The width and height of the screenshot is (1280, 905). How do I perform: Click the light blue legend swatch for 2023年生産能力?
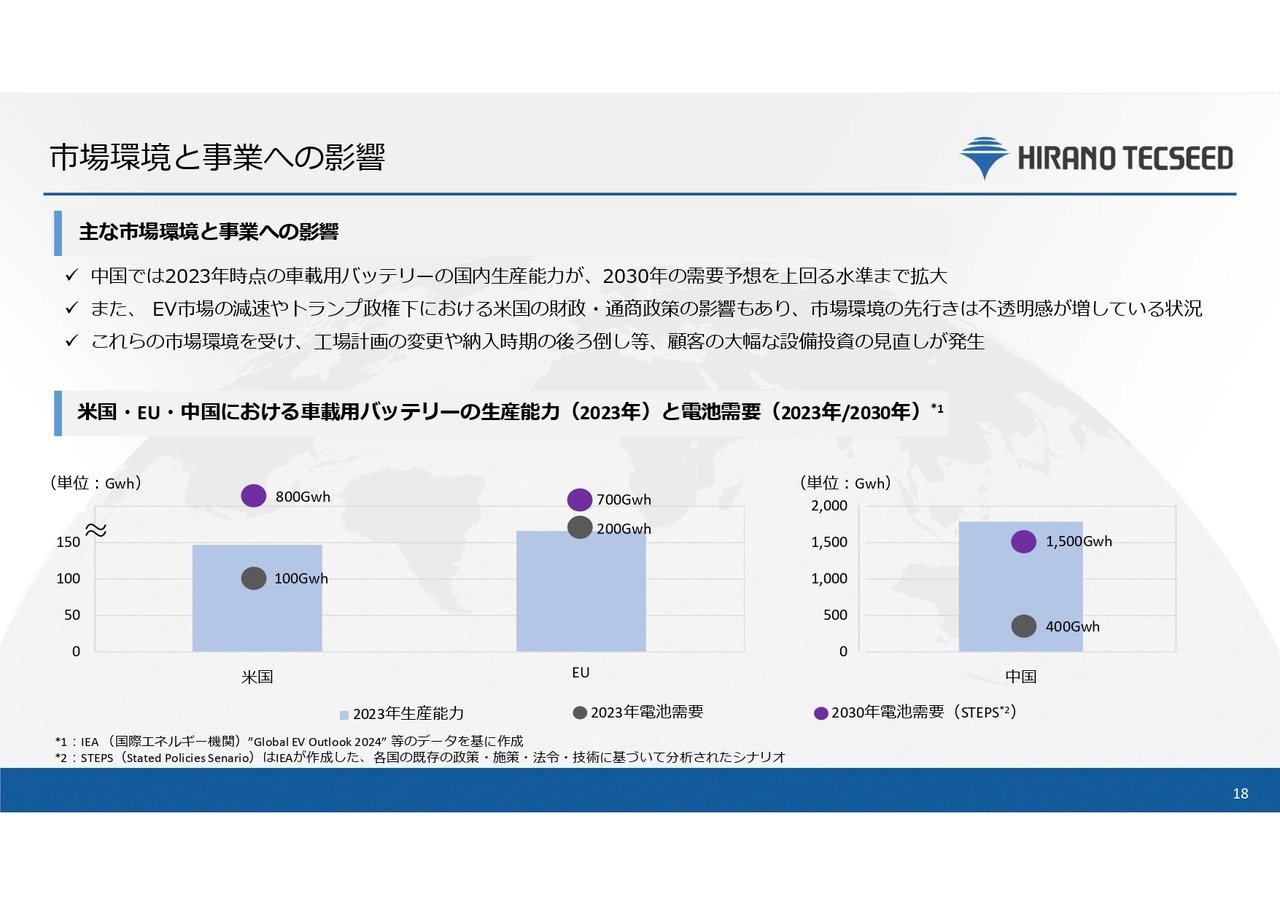[344, 715]
